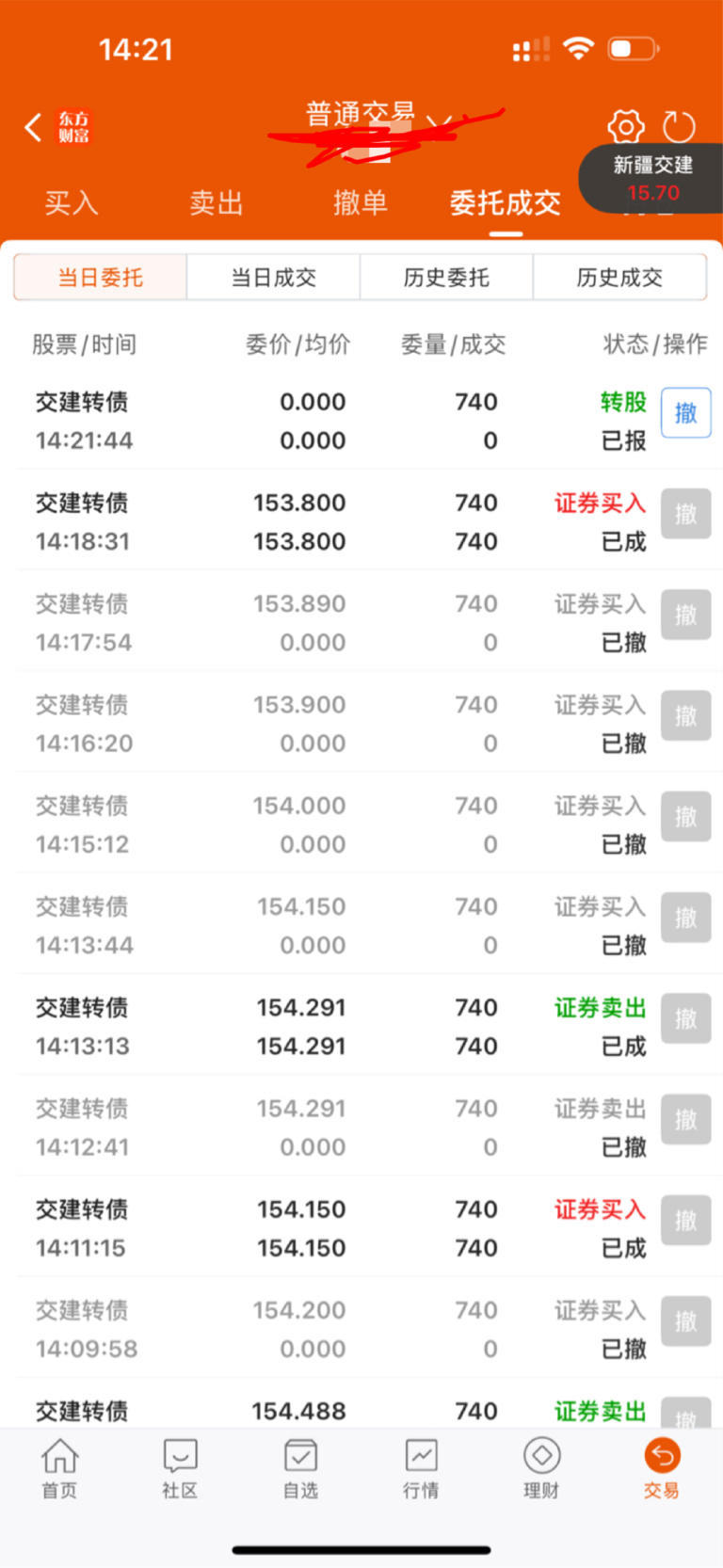Cancel the 14:21:44 转股 order with 撤
The width and height of the screenshot is (723, 1568).
(x=685, y=412)
